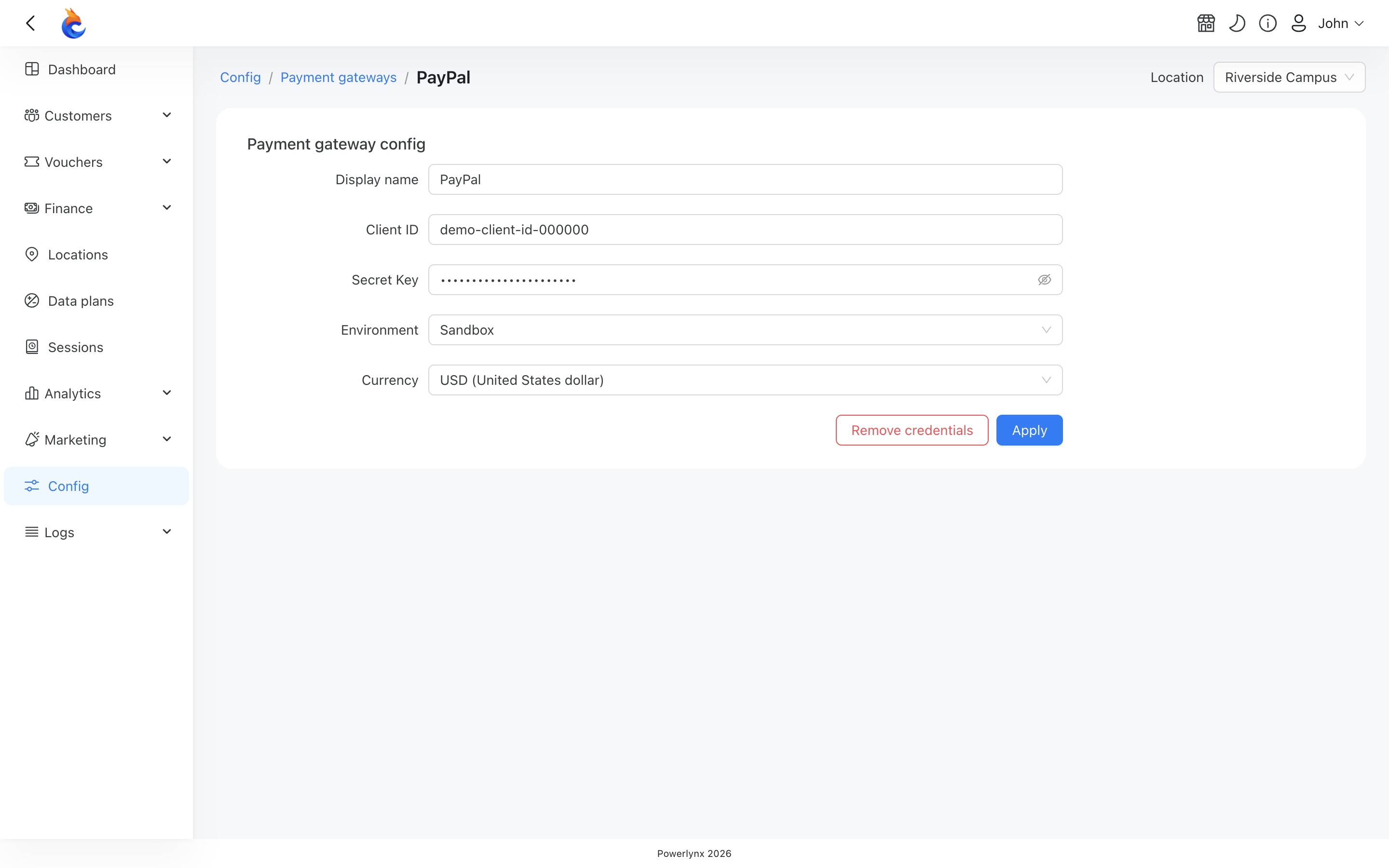
Task: Click the Apply button
Action: (1029, 430)
